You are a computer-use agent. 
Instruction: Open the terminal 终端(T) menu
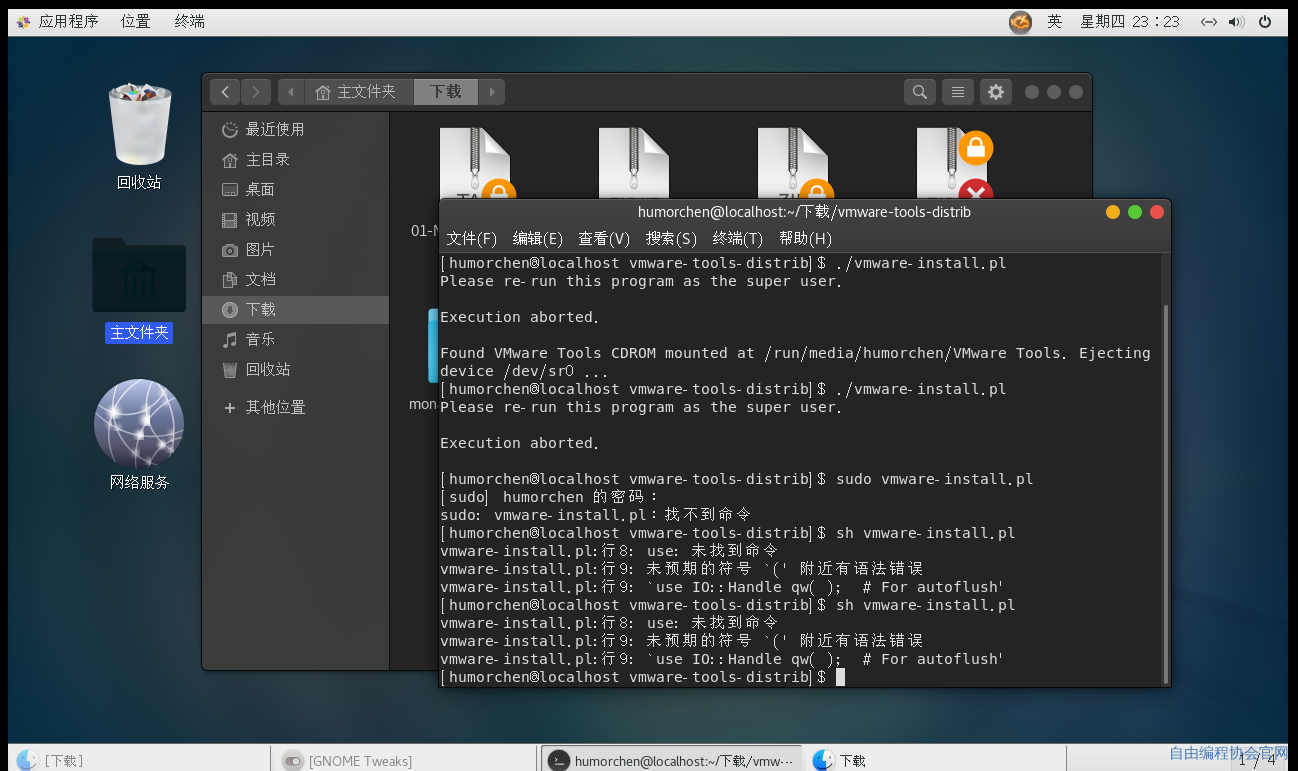pos(737,238)
